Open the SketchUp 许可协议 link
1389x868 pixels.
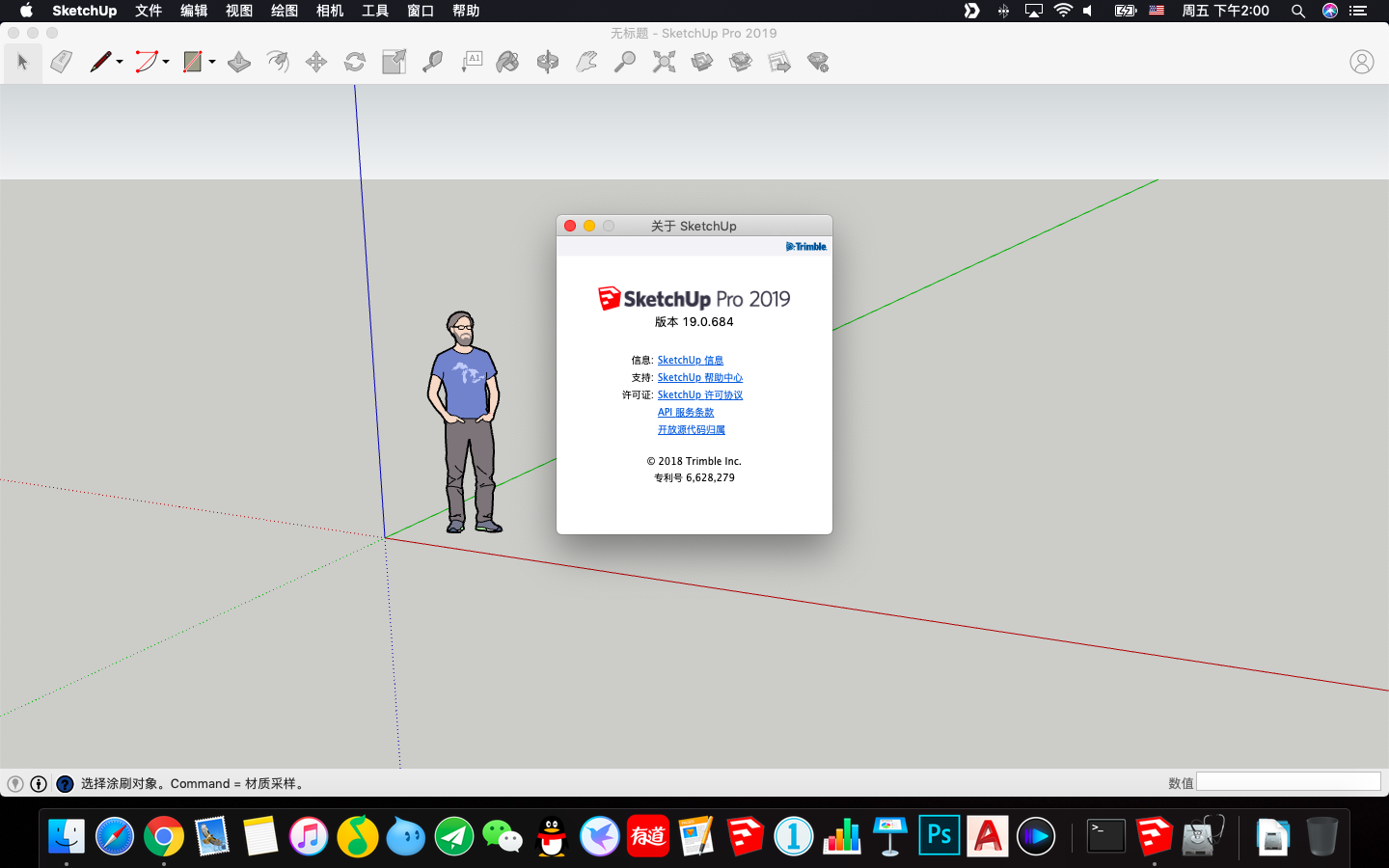[700, 395]
